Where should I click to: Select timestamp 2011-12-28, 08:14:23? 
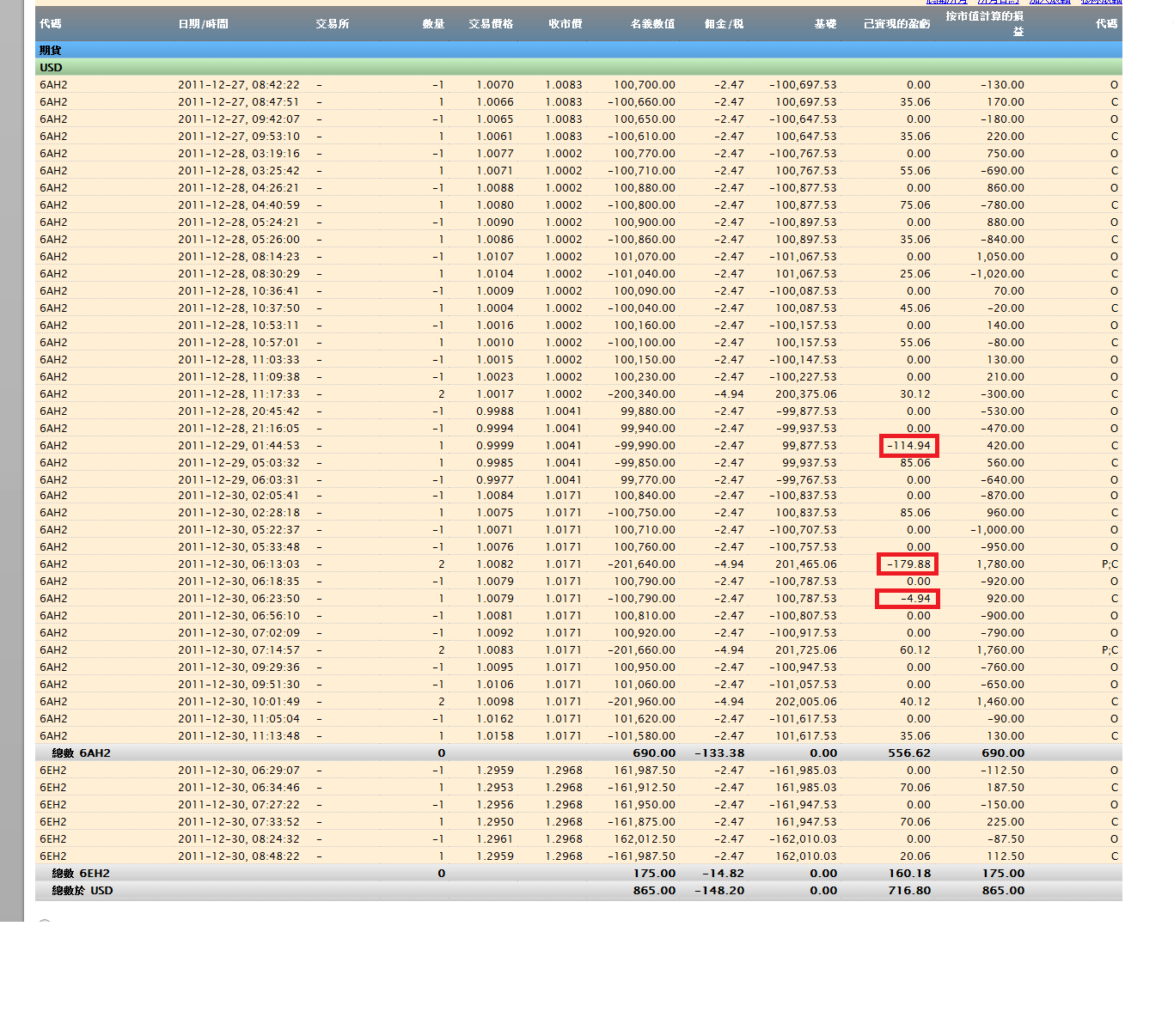click(239, 257)
